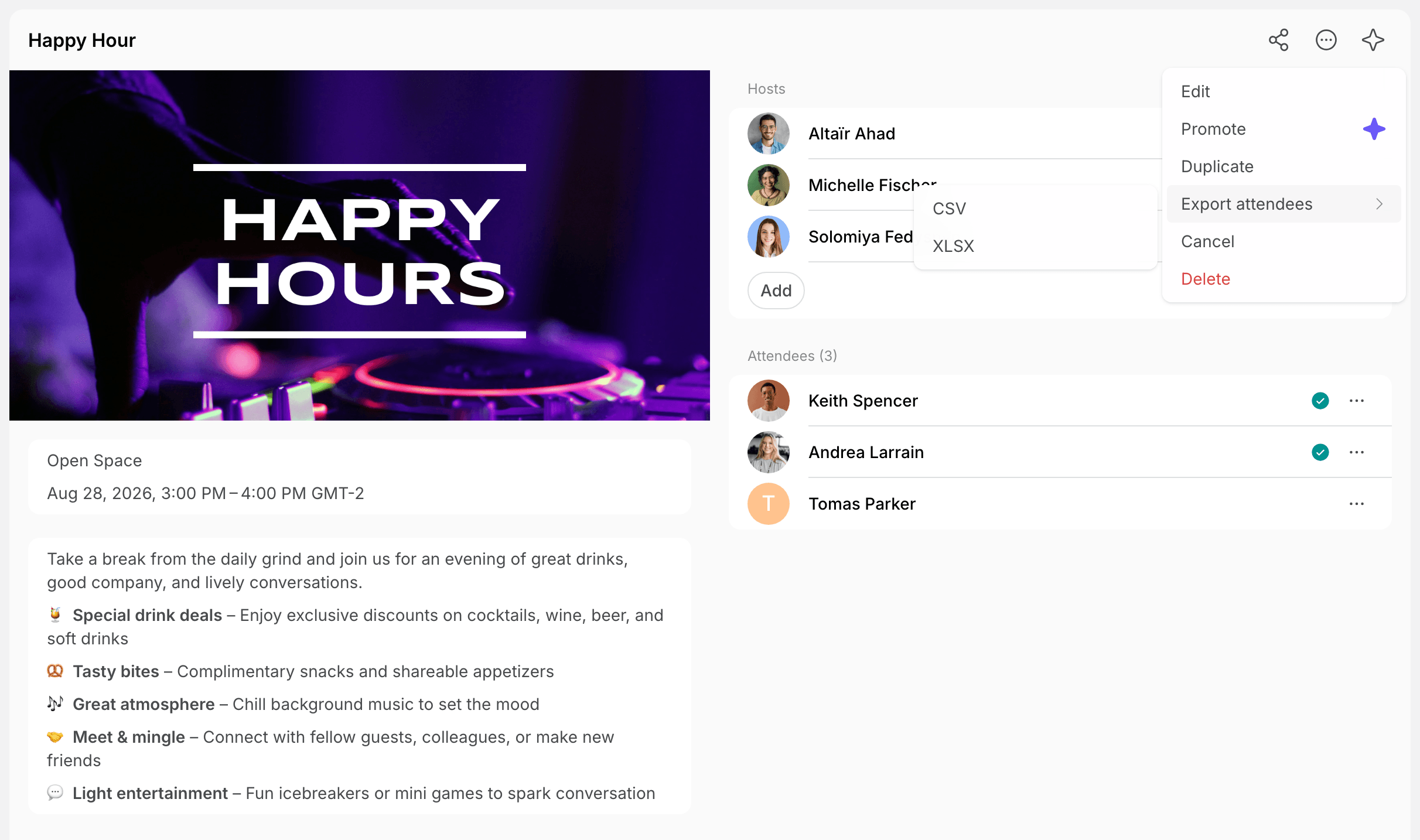The image size is (1420, 840).
Task: Choose Promote in the menu
Action: point(1284,129)
